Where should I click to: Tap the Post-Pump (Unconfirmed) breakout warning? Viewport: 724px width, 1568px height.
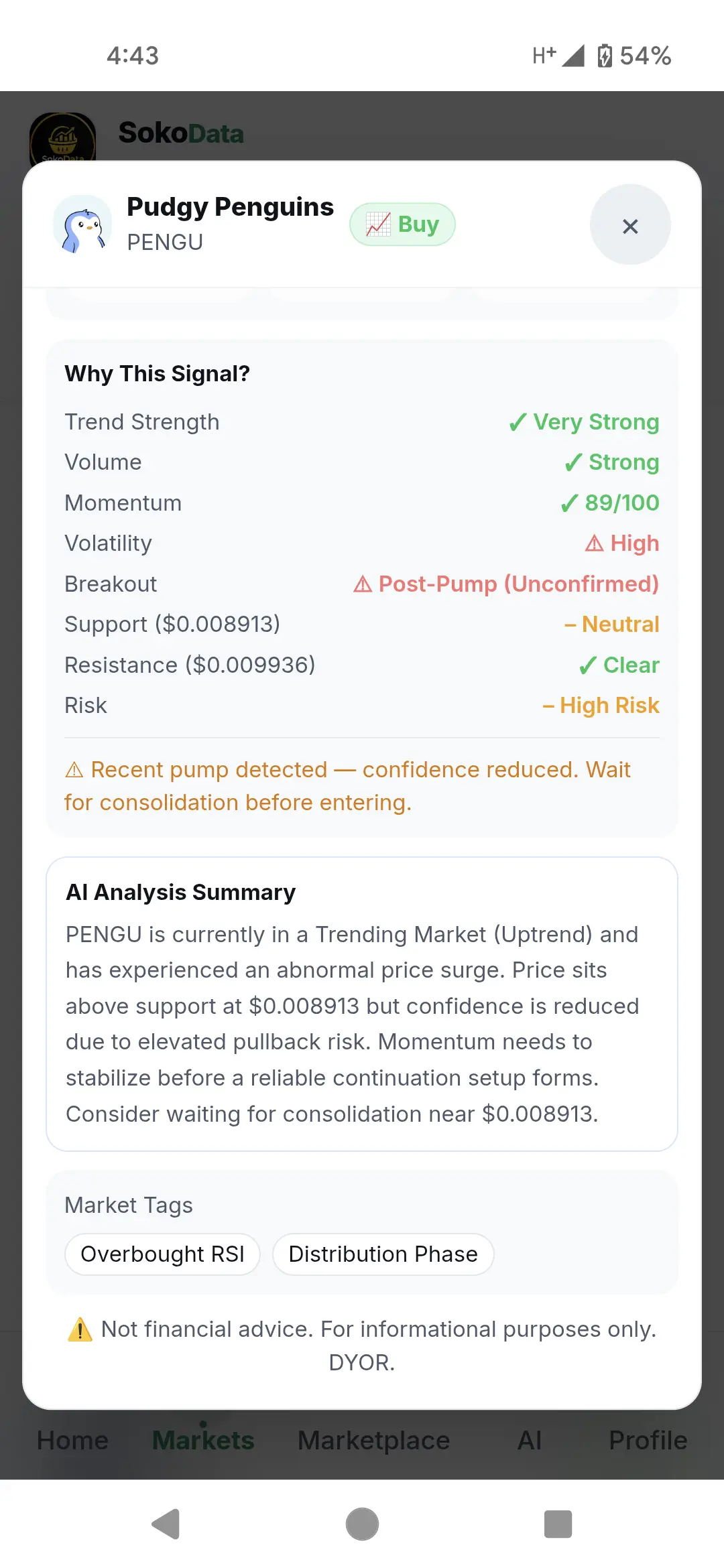point(506,584)
